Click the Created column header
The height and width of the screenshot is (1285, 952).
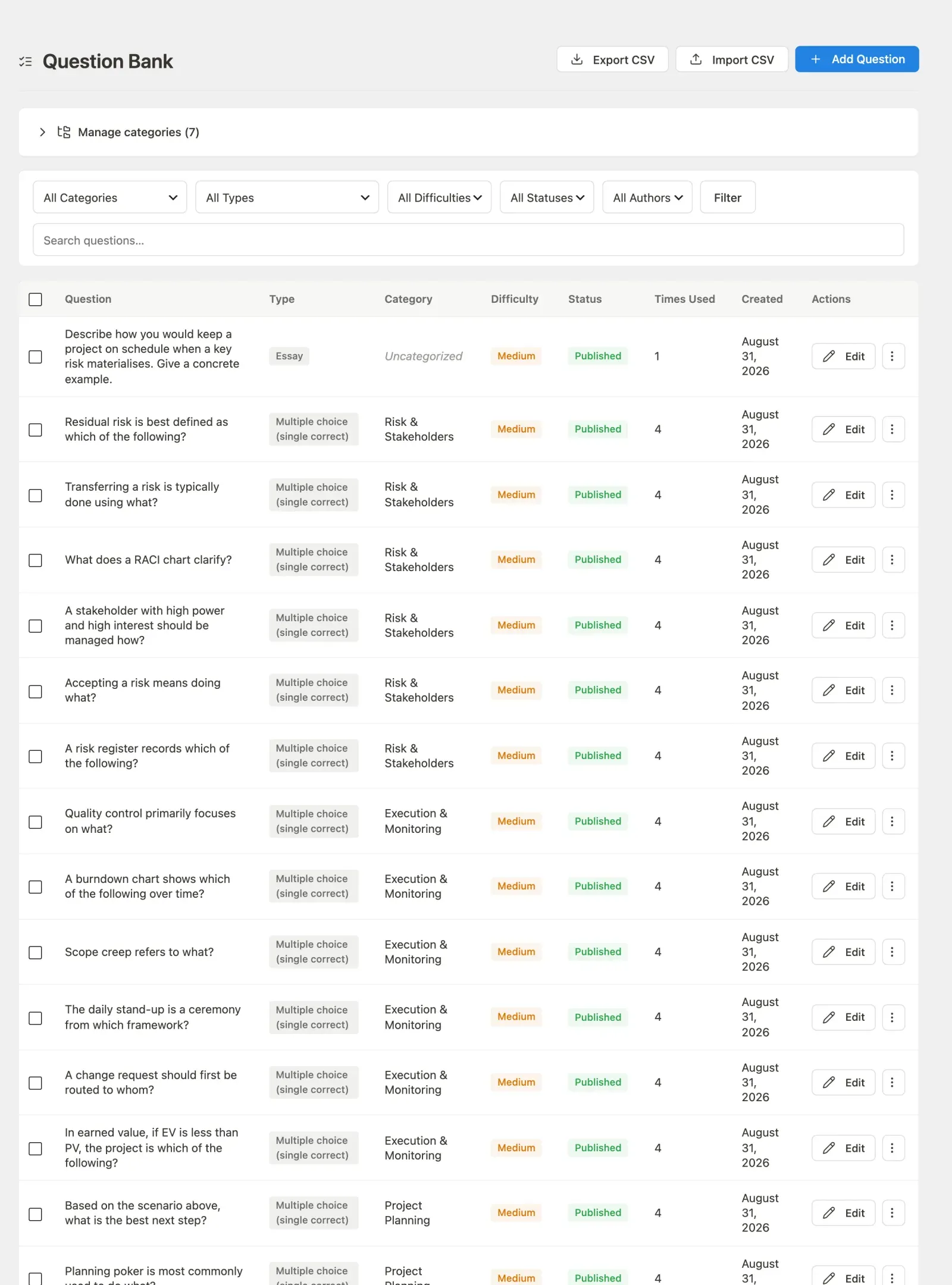click(x=762, y=299)
